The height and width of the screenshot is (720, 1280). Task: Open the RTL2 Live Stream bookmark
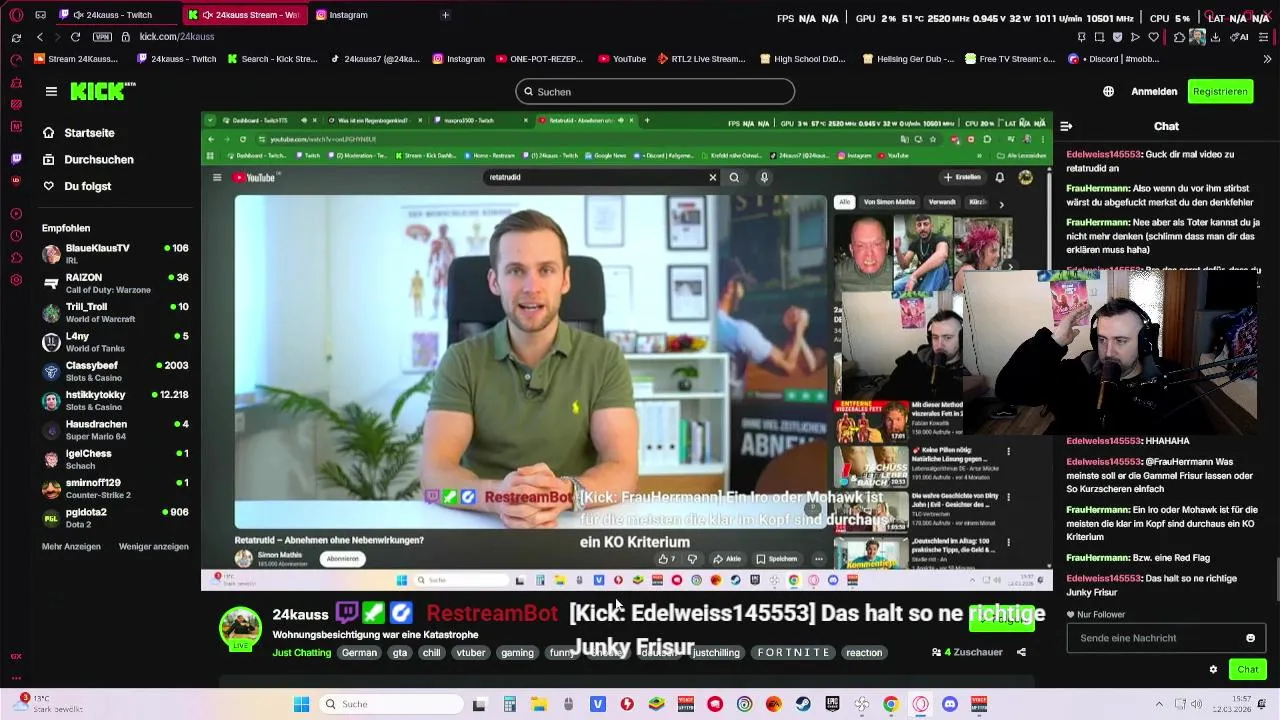pos(702,59)
